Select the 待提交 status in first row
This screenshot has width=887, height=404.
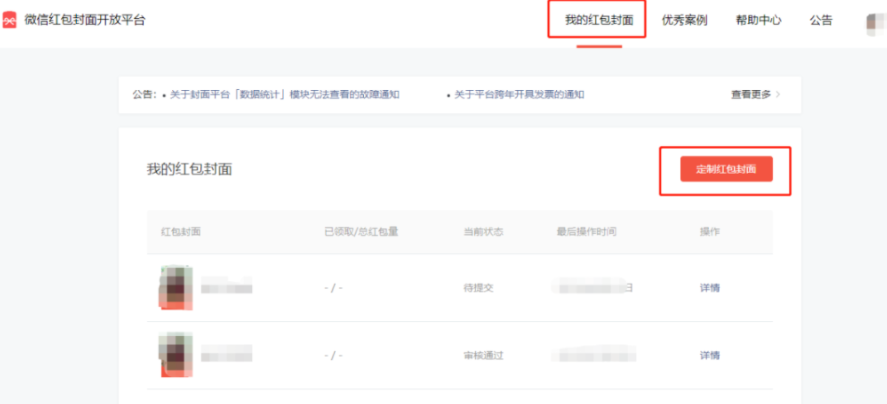click(x=477, y=288)
